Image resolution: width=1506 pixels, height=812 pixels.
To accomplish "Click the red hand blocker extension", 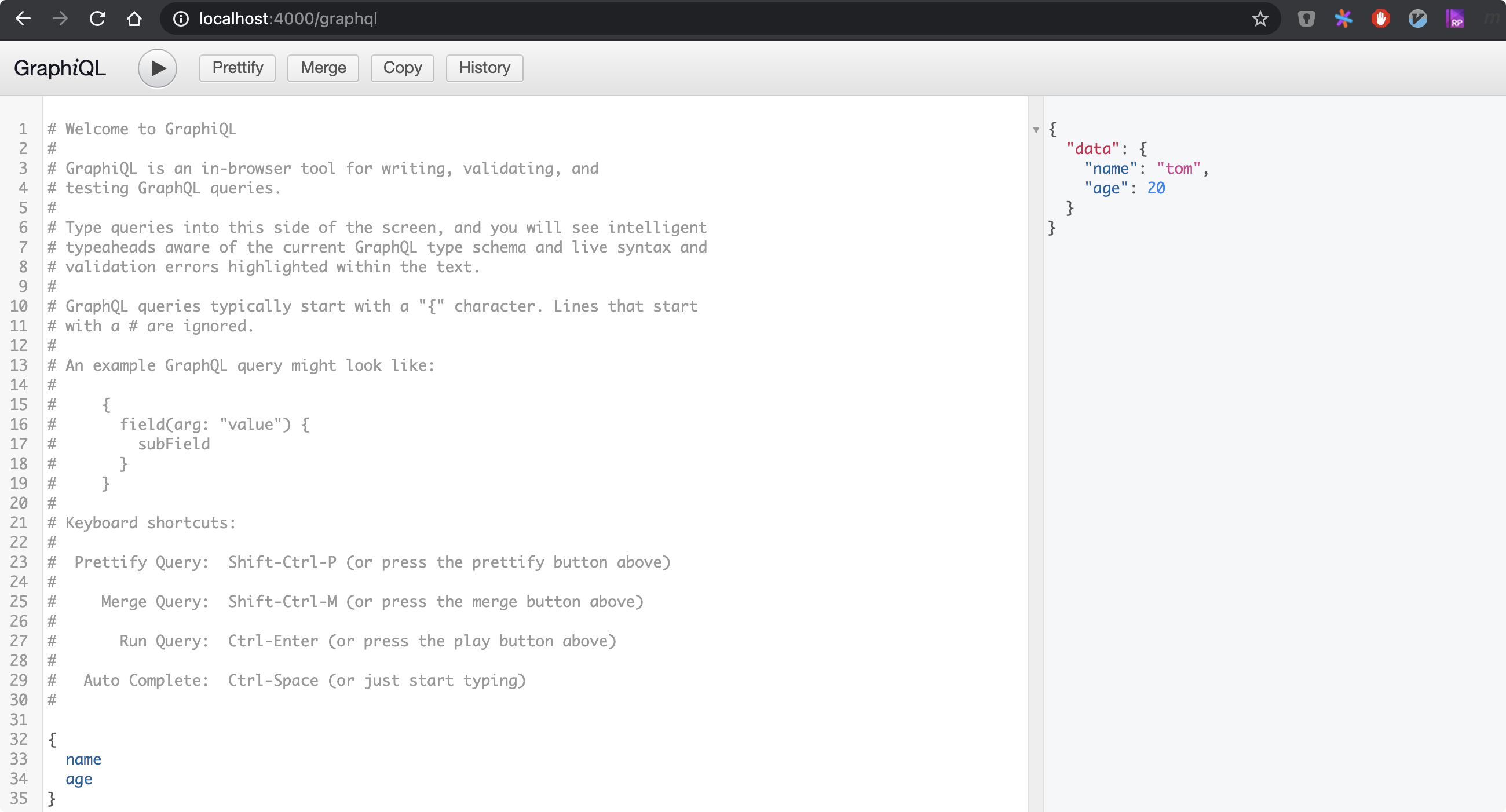I will tap(1380, 19).
